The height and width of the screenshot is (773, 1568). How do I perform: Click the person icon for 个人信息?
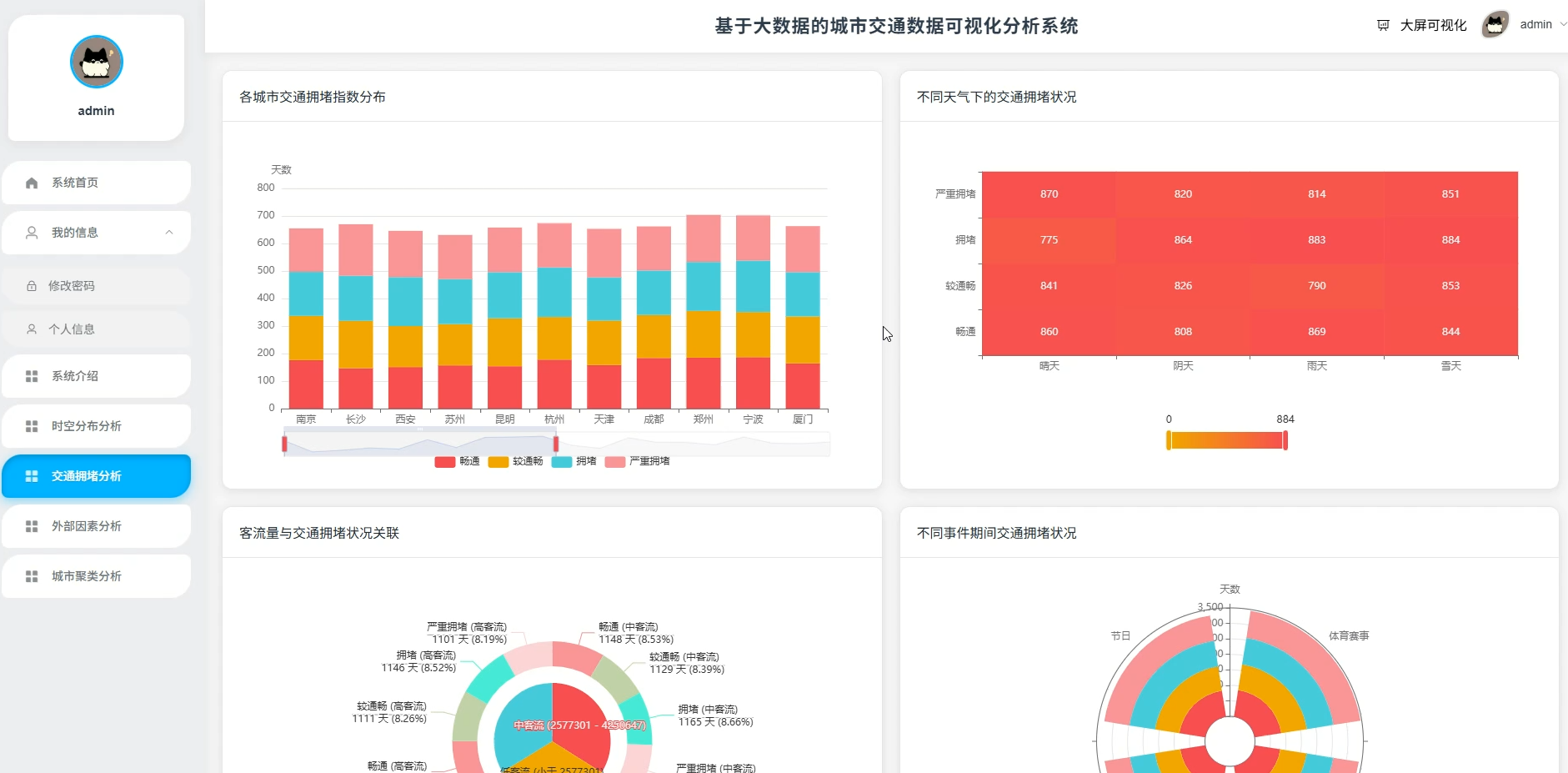coord(32,329)
